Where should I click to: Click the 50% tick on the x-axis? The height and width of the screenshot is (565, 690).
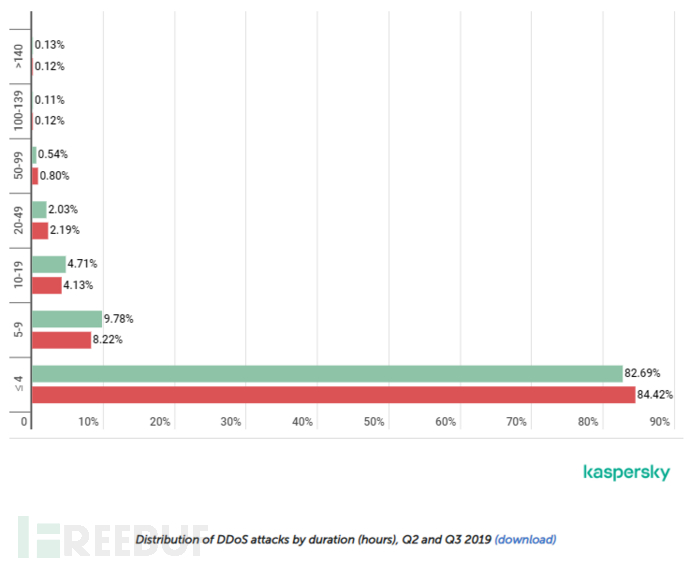374,422
